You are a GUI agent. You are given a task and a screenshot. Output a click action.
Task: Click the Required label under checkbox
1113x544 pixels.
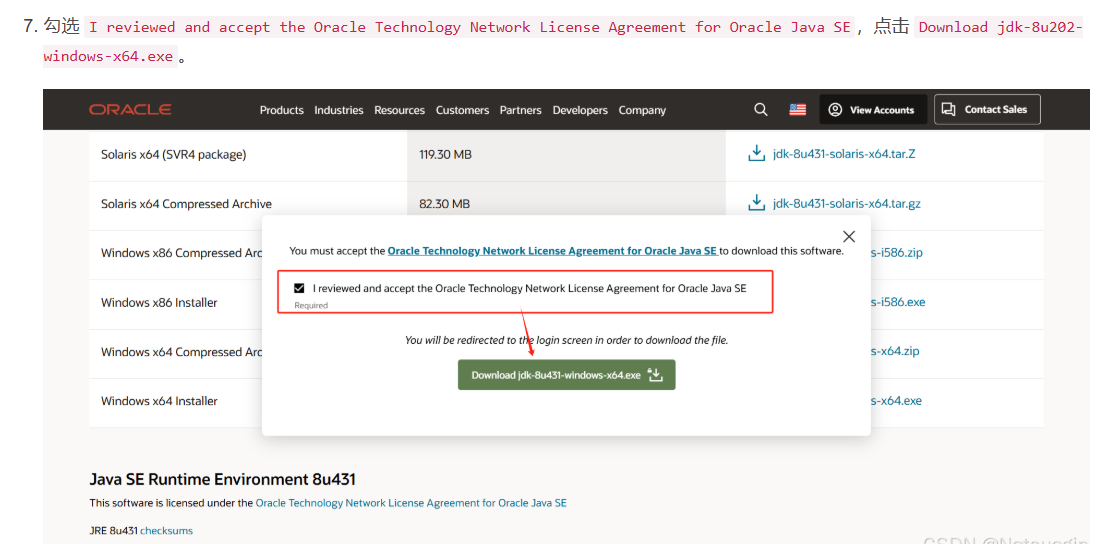[312, 305]
